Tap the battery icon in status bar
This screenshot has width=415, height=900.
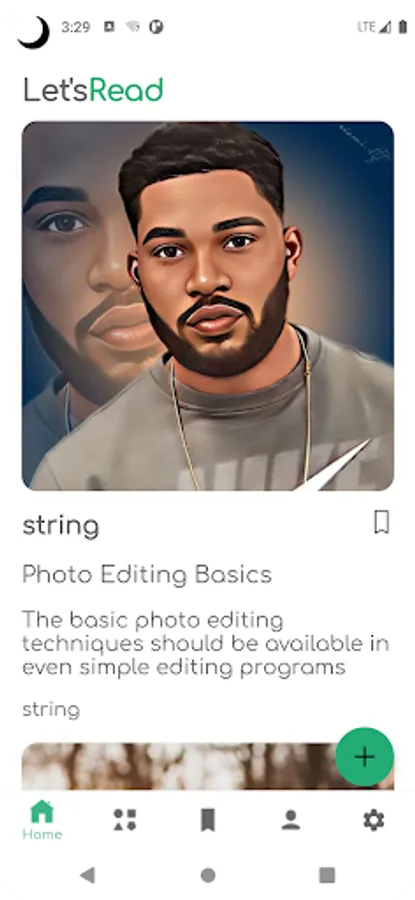coord(403,27)
